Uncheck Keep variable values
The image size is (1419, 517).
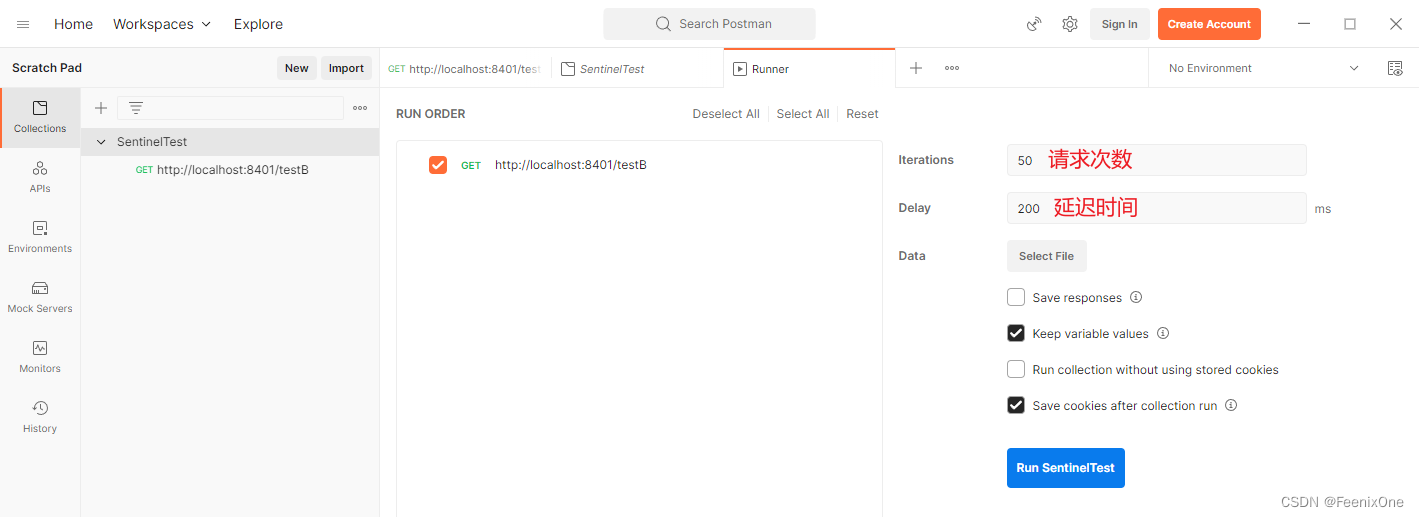tap(1016, 333)
